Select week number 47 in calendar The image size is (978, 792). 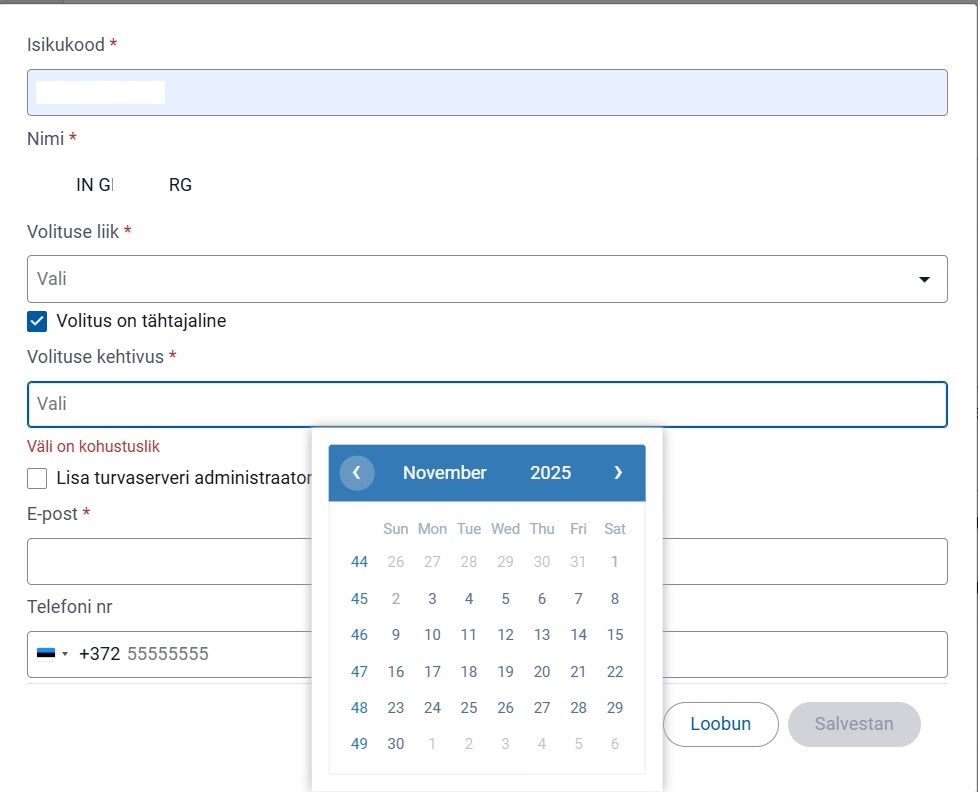[x=359, y=672]
